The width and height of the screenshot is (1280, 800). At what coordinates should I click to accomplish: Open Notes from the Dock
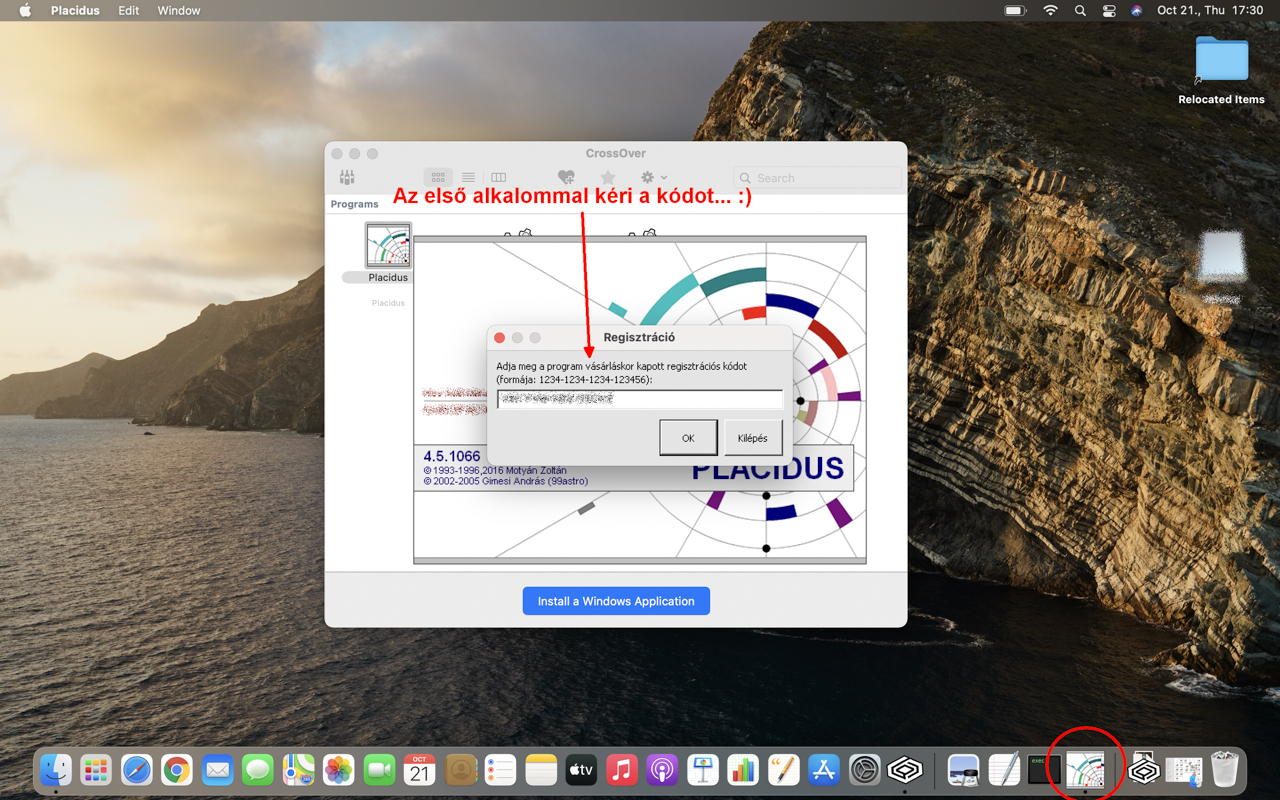click(541, 770)
